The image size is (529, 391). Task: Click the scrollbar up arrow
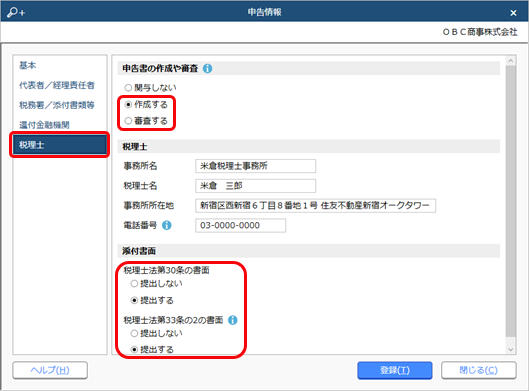point(511,61)
